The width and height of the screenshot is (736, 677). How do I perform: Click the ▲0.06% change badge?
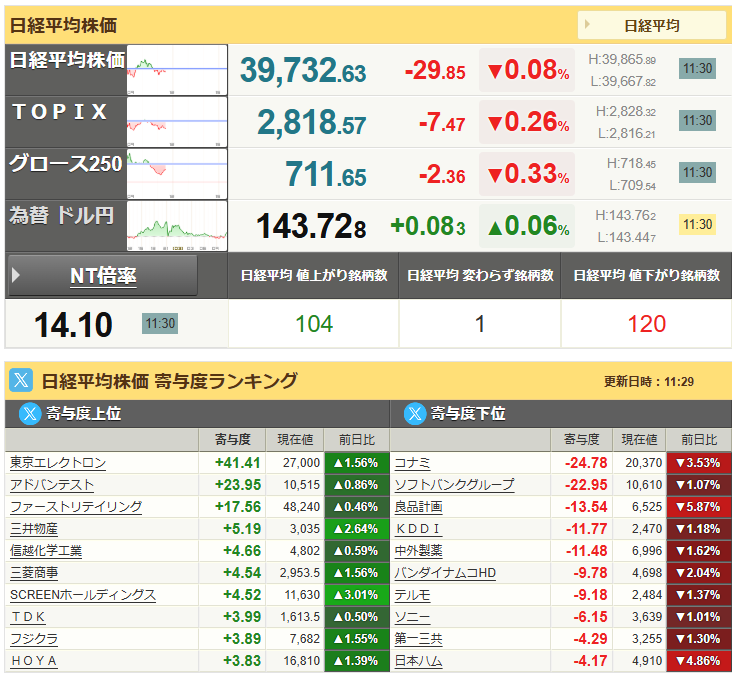pos(527,226)
